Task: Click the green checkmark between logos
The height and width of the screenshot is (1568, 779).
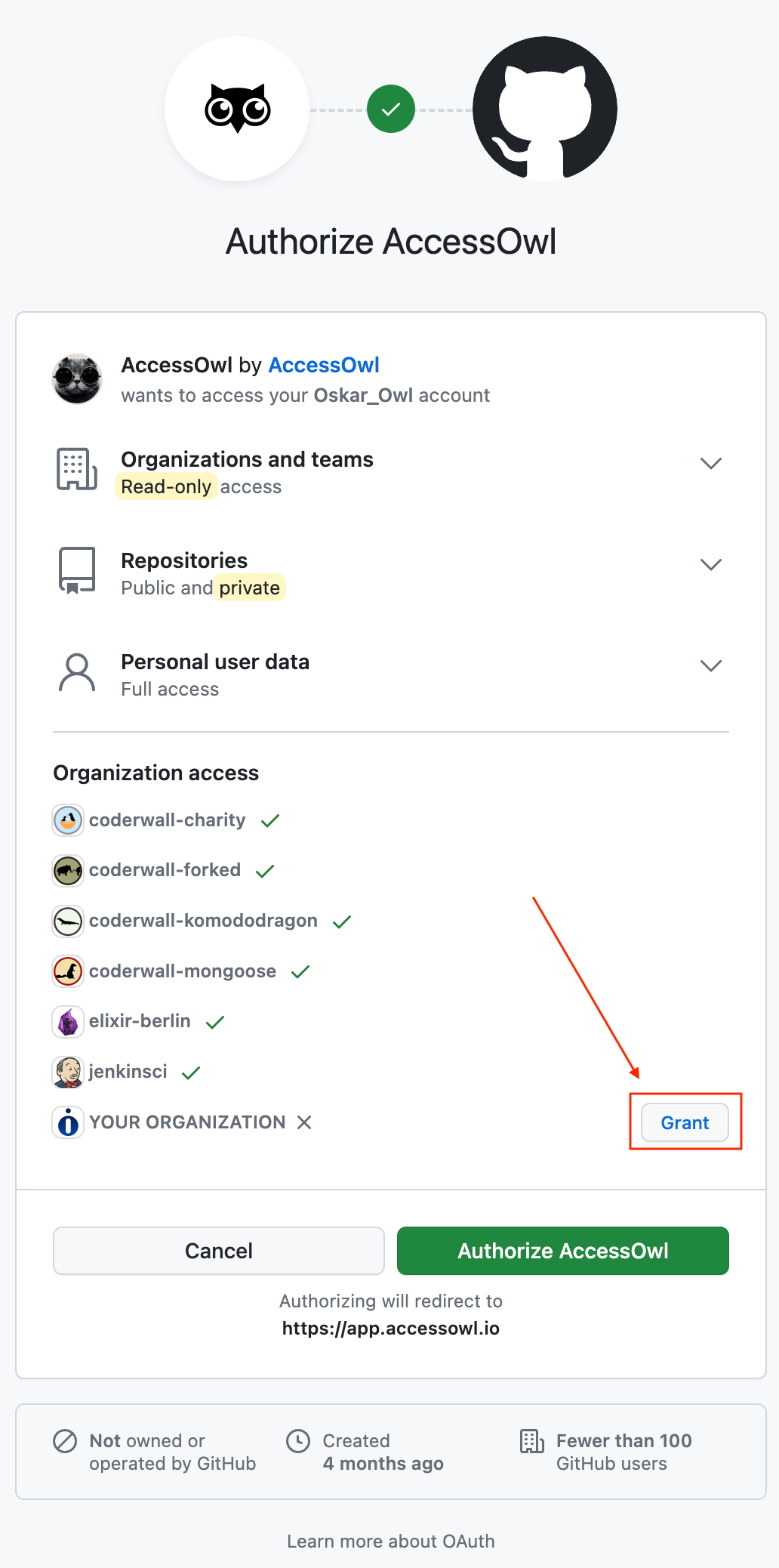Action: (390, 108)
